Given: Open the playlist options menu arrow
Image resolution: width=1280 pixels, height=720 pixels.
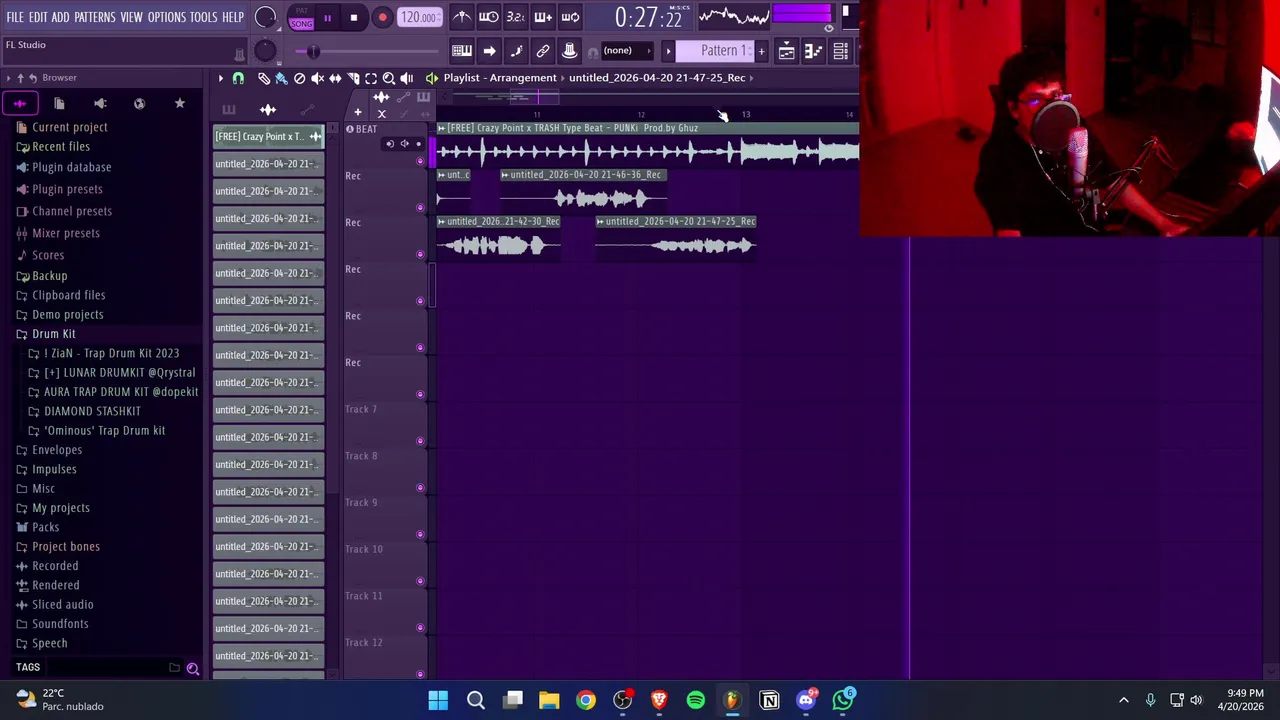Looking at the screenshot, I should pyautogui.click(x=221, y=78).
